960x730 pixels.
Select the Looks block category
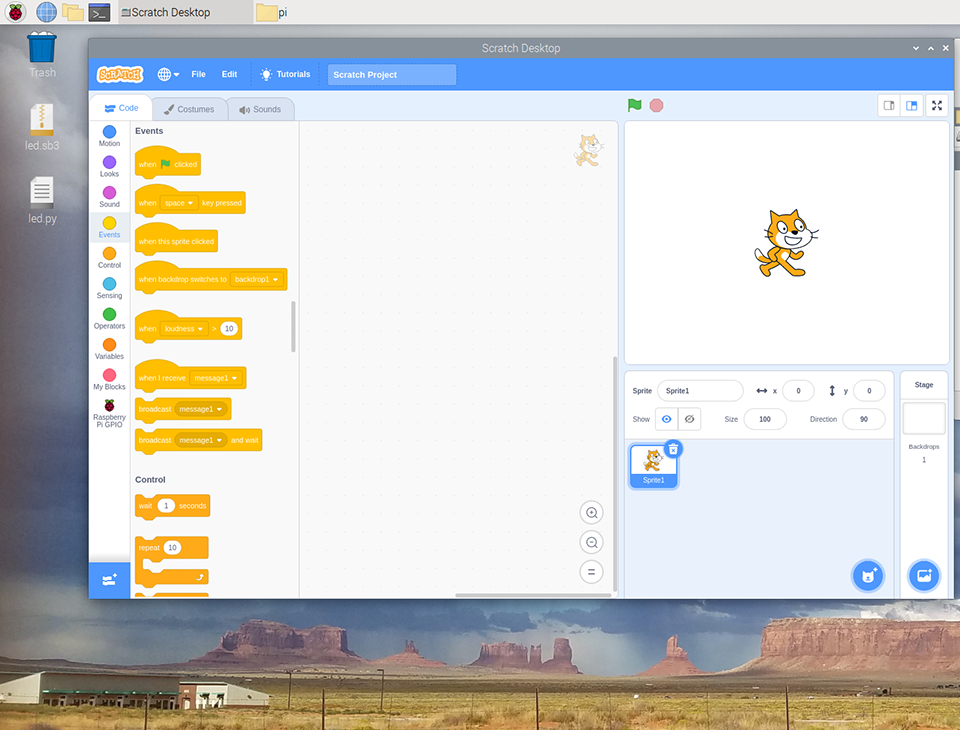coord(110,167)
